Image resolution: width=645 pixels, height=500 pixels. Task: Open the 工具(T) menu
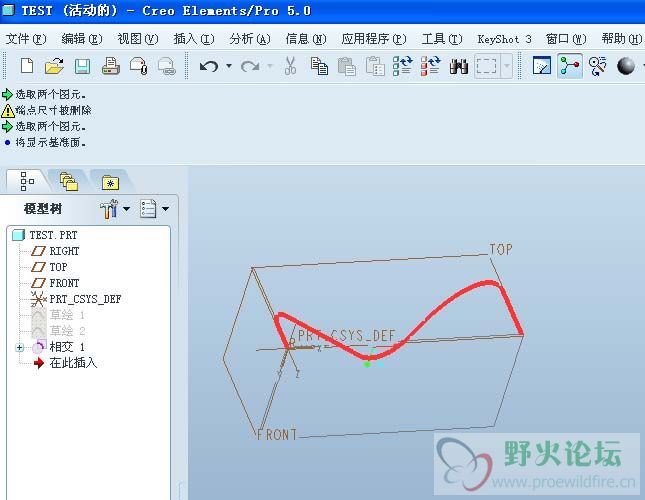[442, 39]
